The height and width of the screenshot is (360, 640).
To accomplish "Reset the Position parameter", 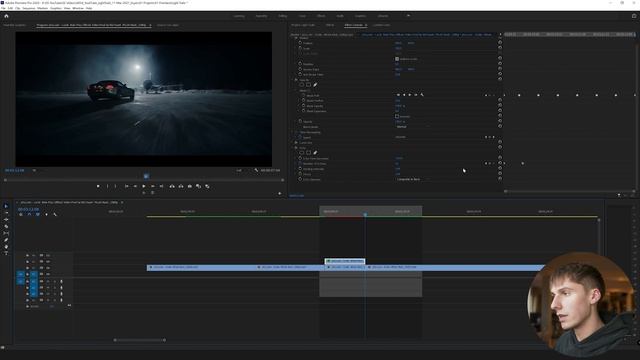I will (500, 43).
